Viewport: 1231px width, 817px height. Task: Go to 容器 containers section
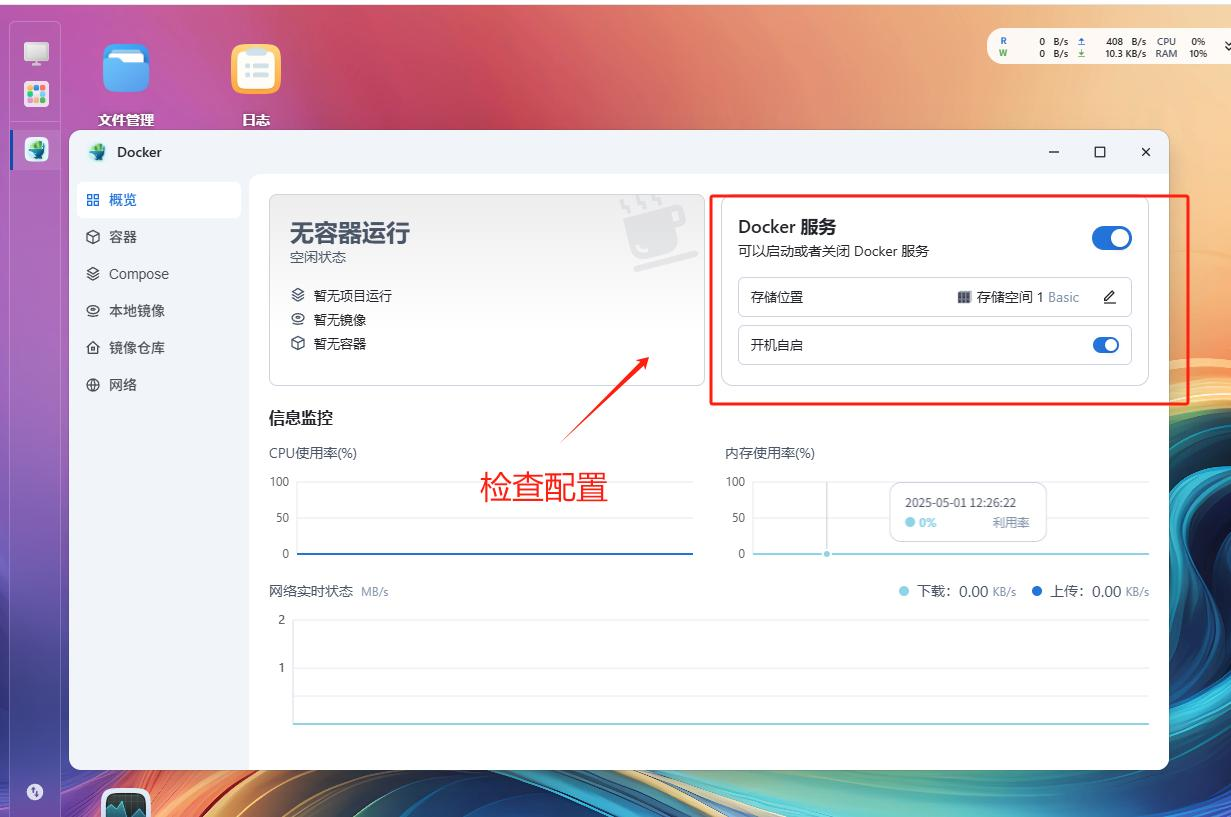point(159,237)
